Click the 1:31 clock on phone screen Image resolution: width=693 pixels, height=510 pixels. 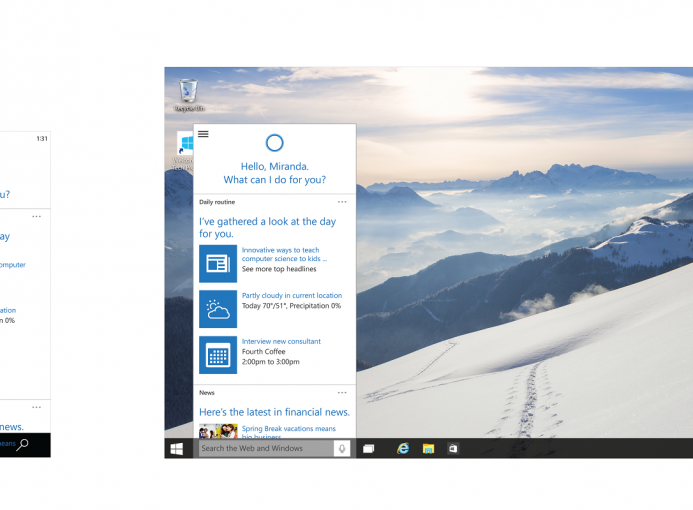[42, 139]
